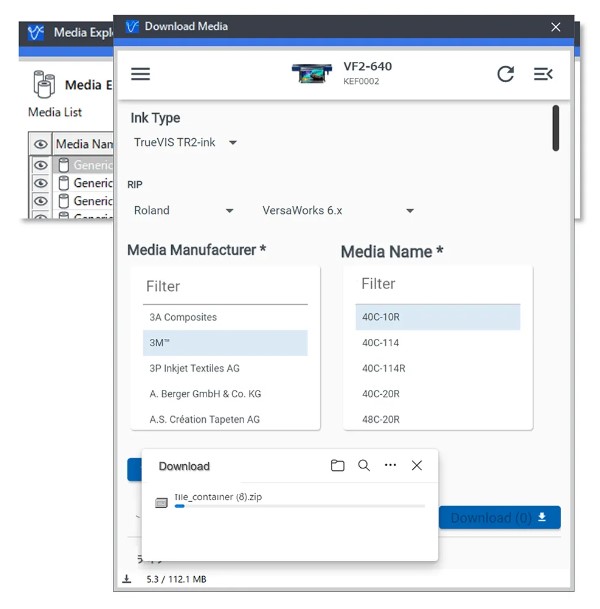Select 3A Composites manufacturer
This screenshot has height=609, width=600.
225,317
